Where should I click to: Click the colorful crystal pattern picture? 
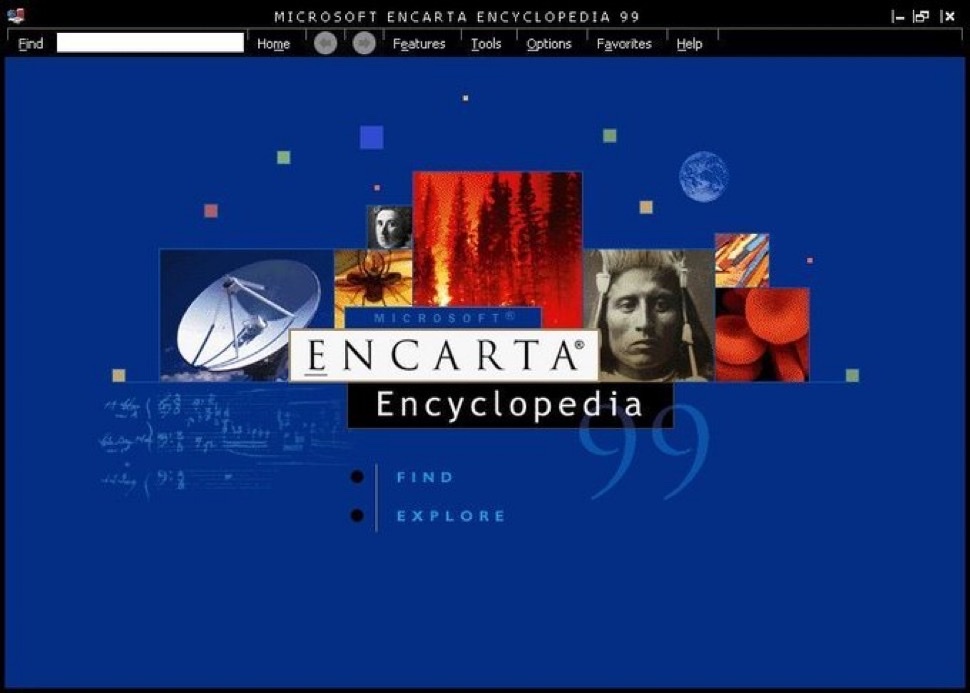[742, 260]
